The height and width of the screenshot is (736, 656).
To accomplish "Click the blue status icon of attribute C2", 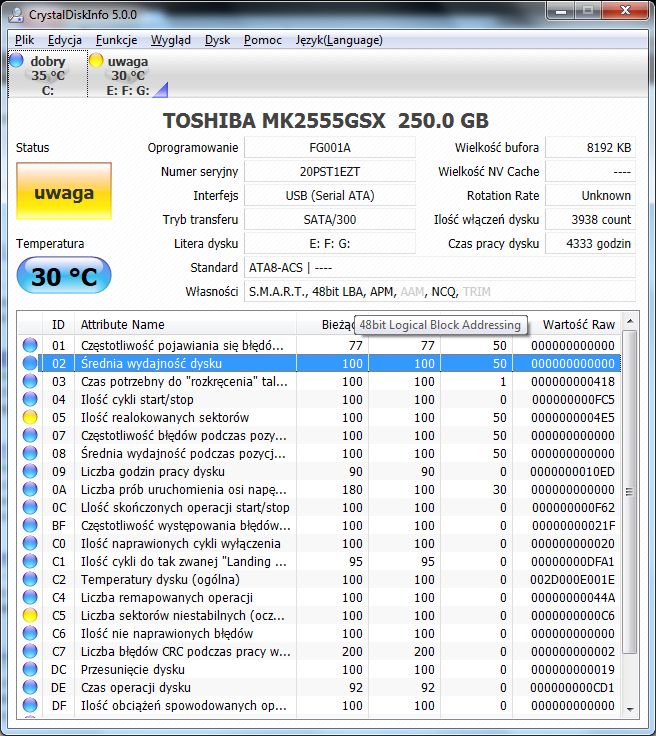I will point(30,579).
